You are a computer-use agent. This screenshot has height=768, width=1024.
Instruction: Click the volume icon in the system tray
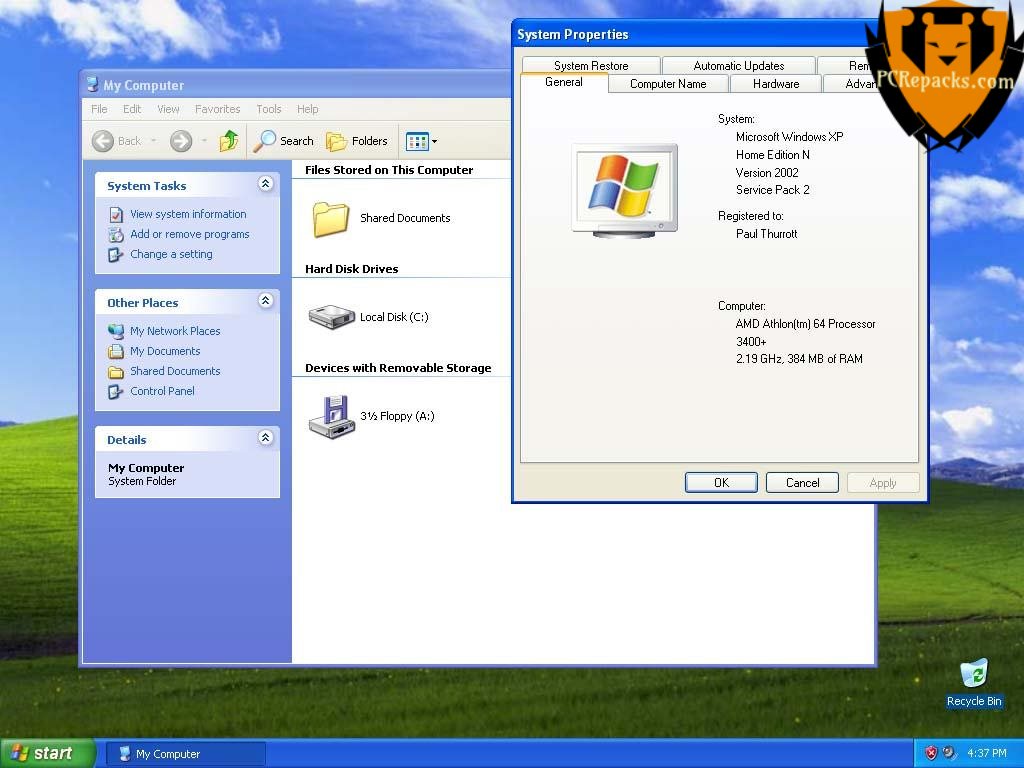pos(949,752)
